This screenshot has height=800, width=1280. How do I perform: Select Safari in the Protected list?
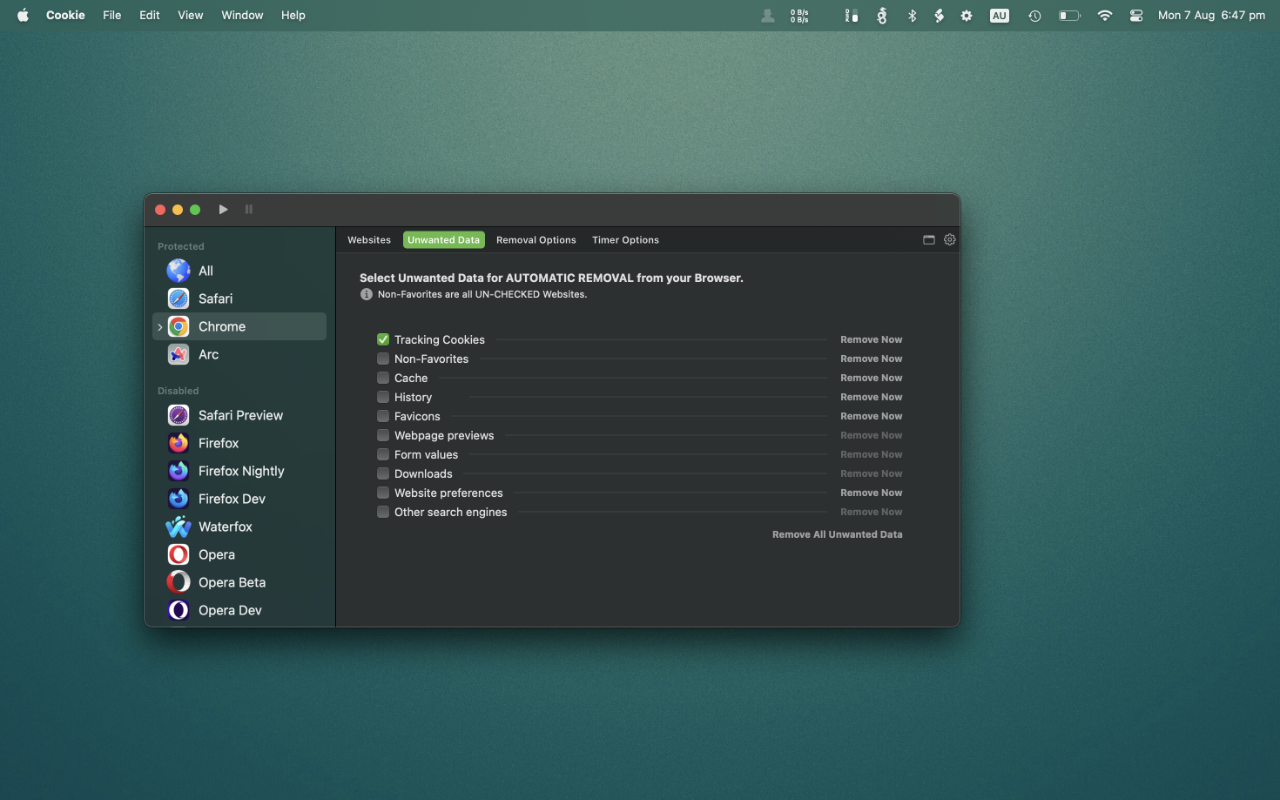(x=214, y=299)
